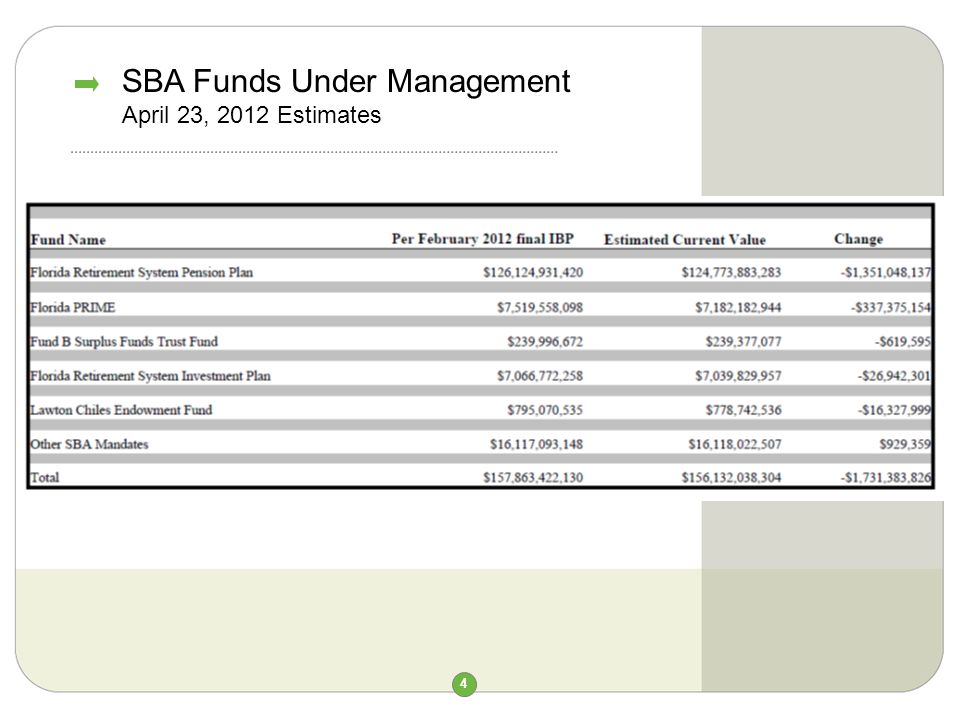This screenshot has height=720, width=960.
Task: Select the total change -$1,731,383,826
Action: pos(885,478)
